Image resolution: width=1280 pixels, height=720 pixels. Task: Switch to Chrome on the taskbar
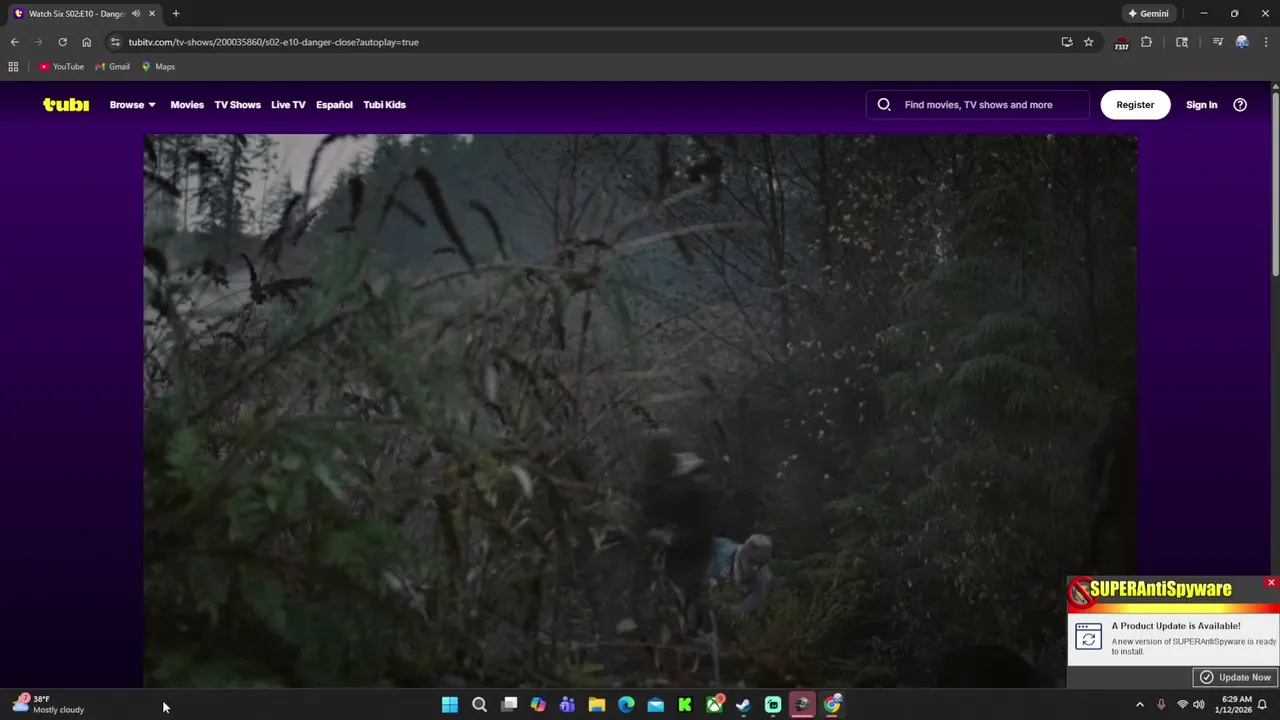click(x=832, y=705)
